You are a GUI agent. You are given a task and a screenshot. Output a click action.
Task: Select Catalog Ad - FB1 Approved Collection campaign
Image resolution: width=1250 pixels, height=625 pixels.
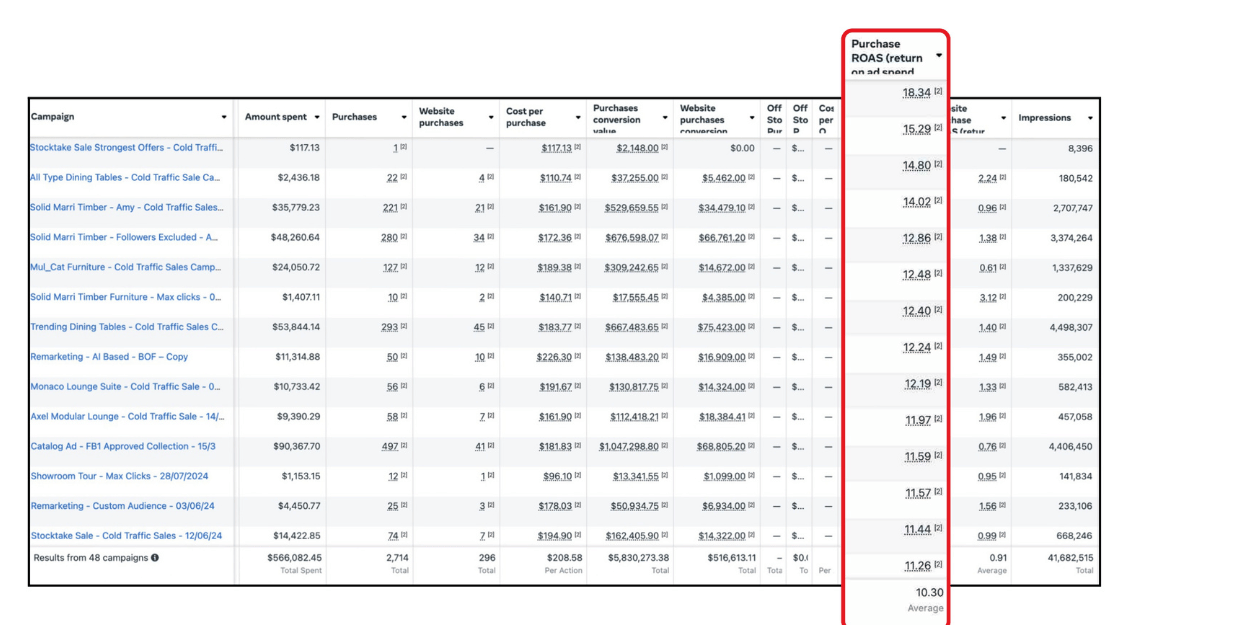click(x=123, y=447)
